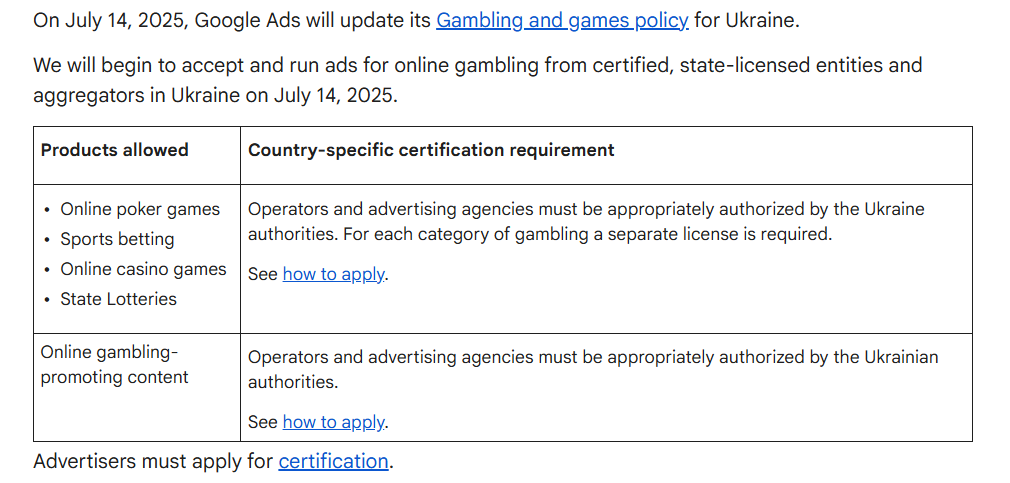
Task: Select the Online poker games bullet item
Action: tap(140, 209)
